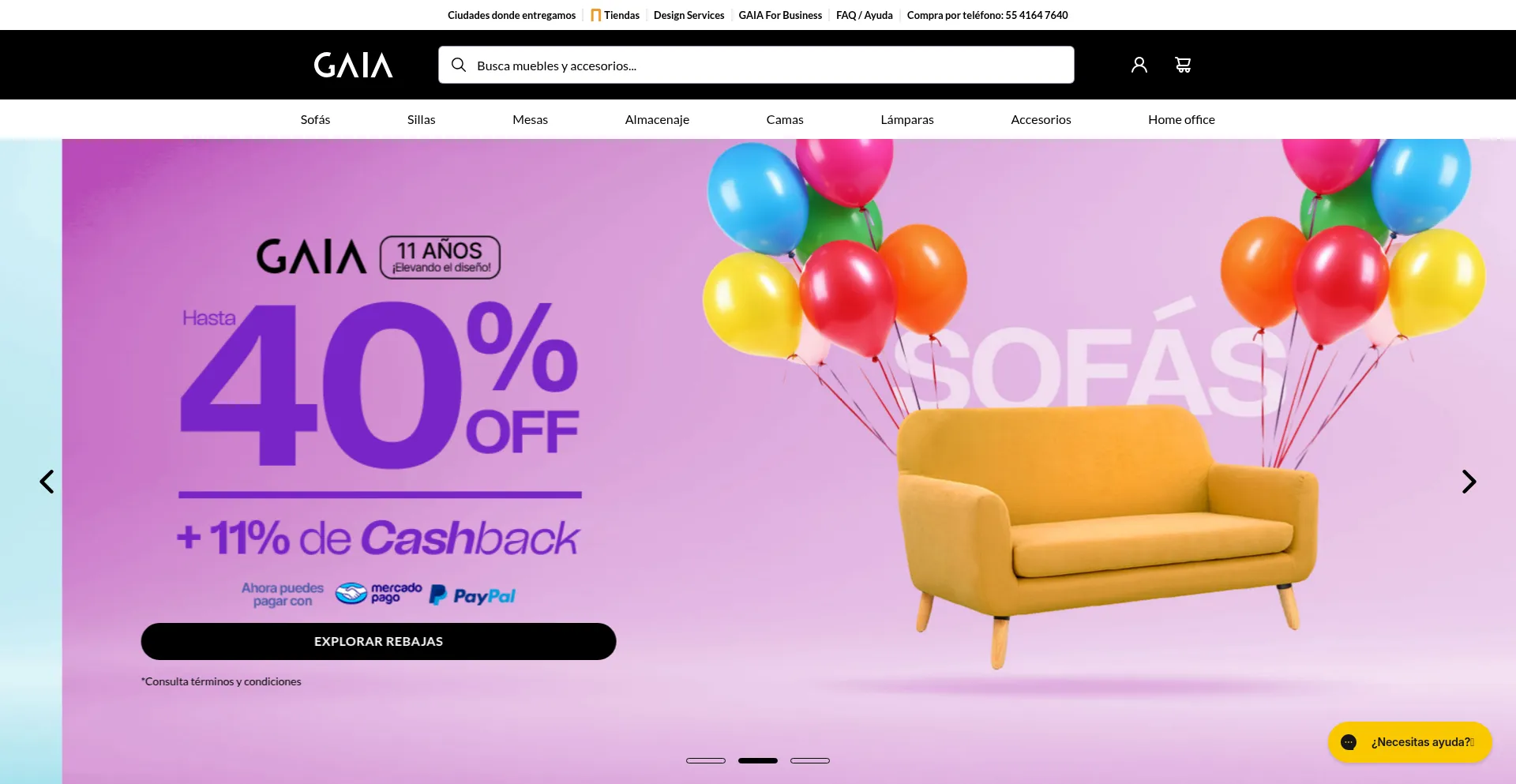Focus the Busca muebles y accesorios field
Screen dimensions: 1516x784
point(756,65)
